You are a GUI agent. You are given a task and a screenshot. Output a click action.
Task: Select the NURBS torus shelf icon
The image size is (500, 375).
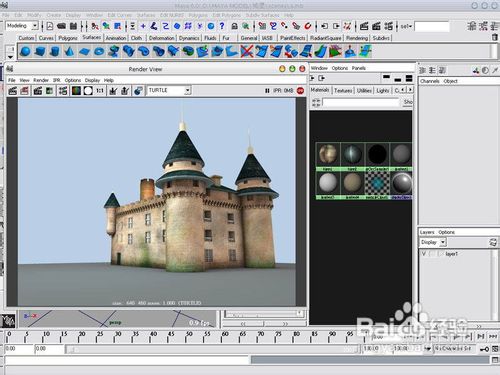pos(99,52)
